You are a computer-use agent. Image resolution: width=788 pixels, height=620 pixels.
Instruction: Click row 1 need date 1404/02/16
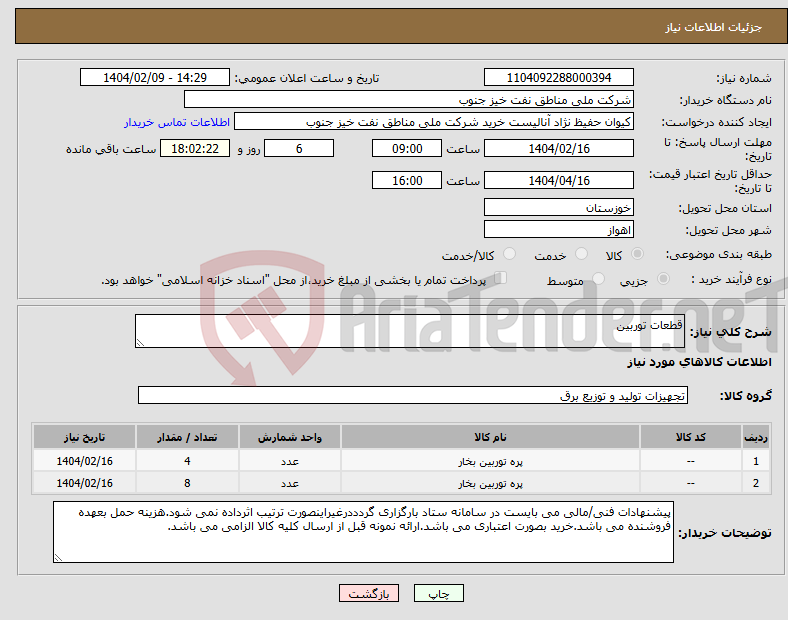click(x=84, y=461)
